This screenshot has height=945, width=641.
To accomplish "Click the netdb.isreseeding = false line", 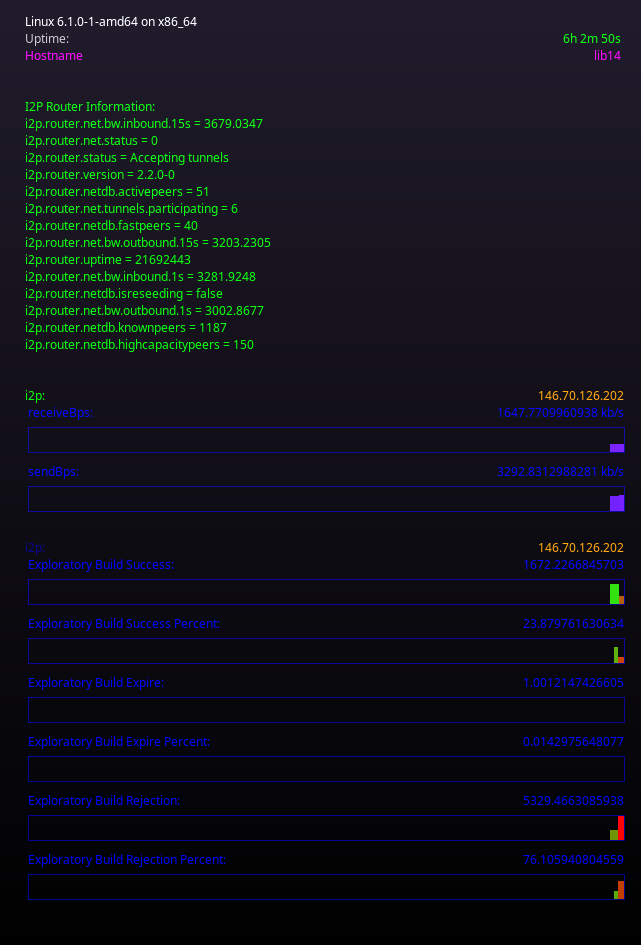I will (x=124, y=294).
